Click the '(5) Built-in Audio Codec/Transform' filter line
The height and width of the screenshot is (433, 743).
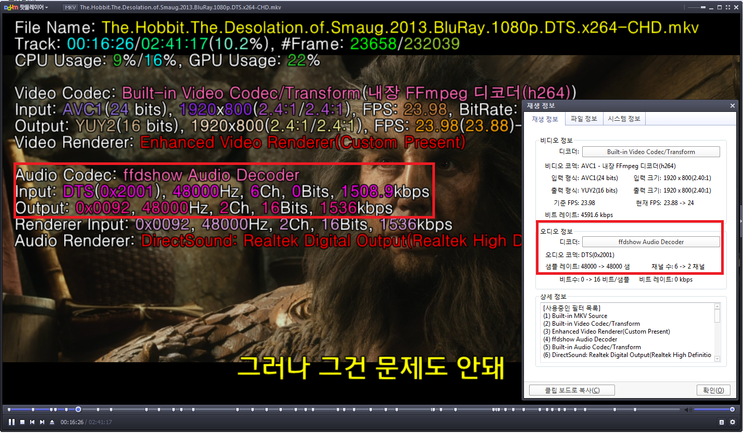coord(592,347)
